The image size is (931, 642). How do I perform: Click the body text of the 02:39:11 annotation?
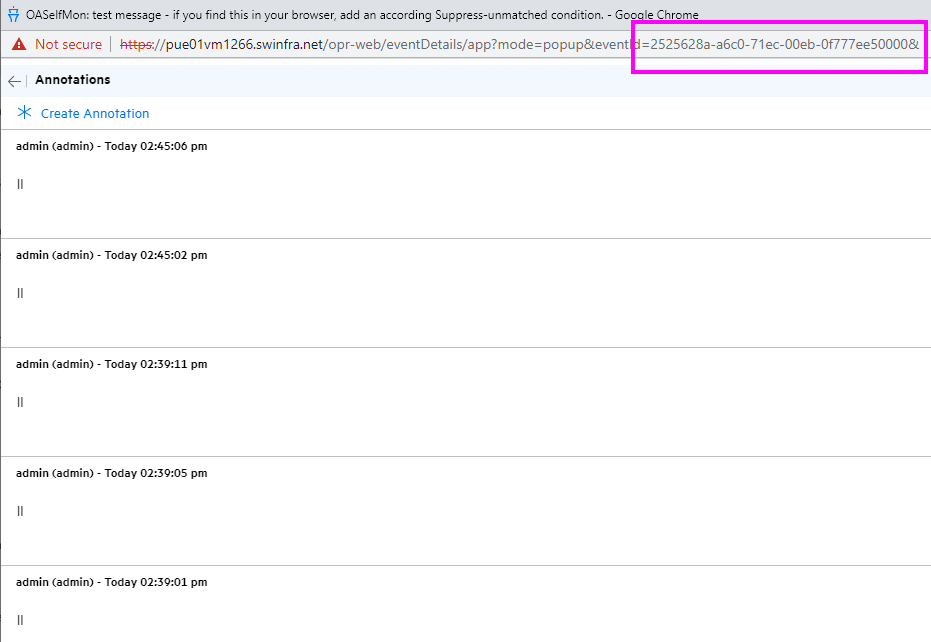click(20, 402)
